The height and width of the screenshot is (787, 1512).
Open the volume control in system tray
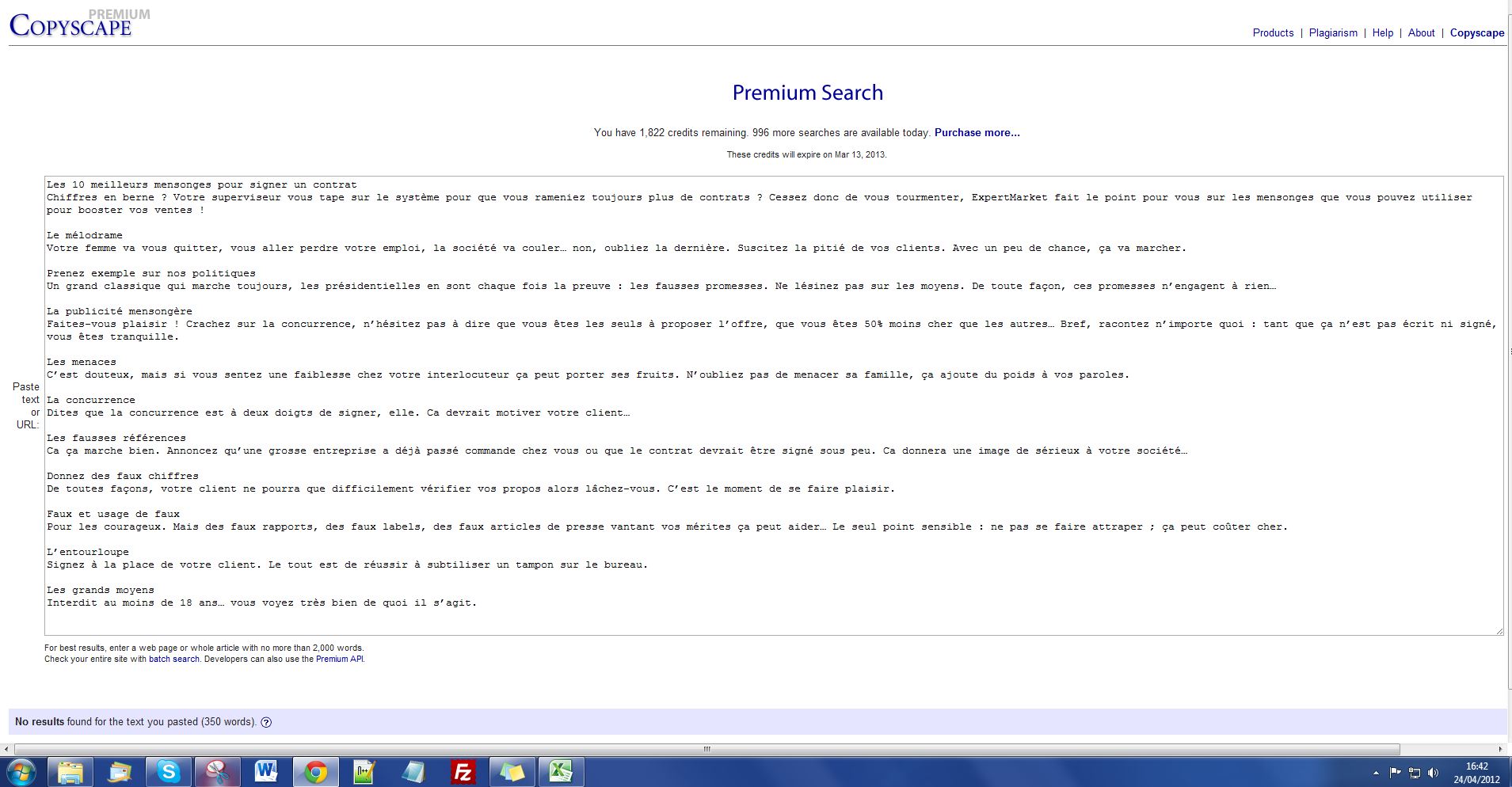pyautogui.click(x=1434, y=773)
